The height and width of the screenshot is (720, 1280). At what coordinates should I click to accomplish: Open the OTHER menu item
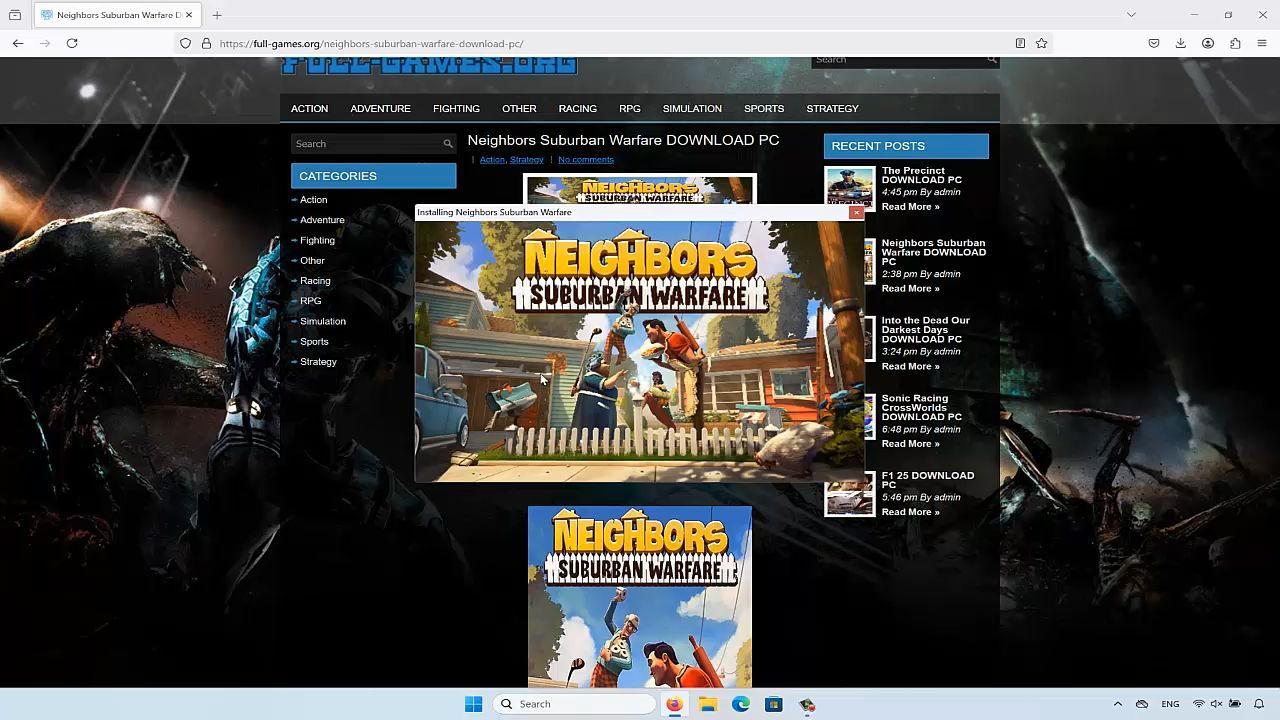click(519, 108)
